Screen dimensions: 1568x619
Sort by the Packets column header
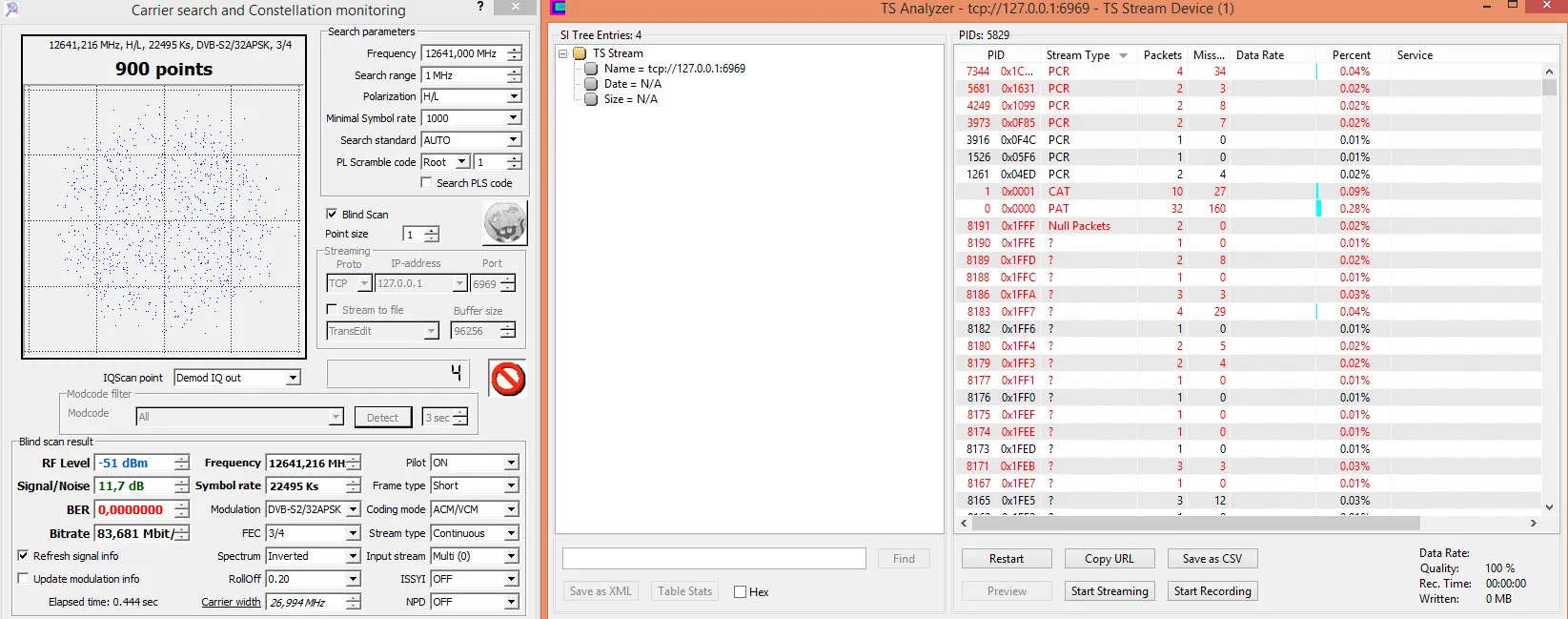[x=1162, y=55]
